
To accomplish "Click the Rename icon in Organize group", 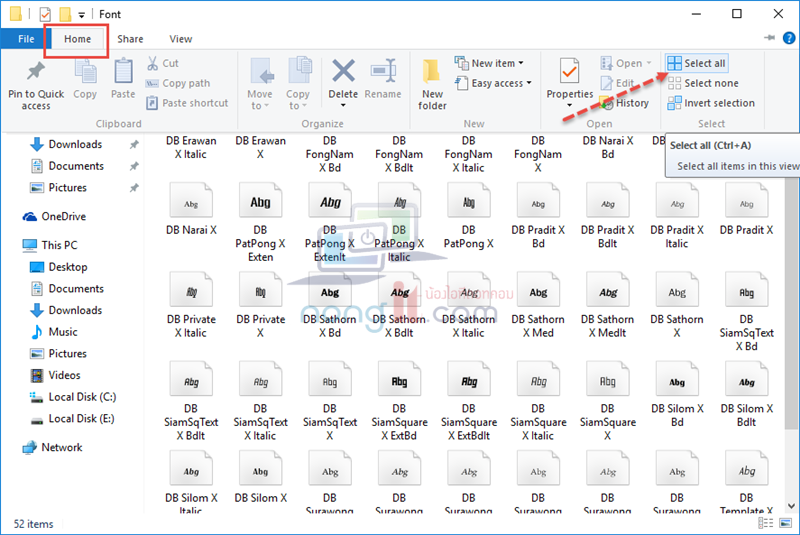I will tap(383, 72).
